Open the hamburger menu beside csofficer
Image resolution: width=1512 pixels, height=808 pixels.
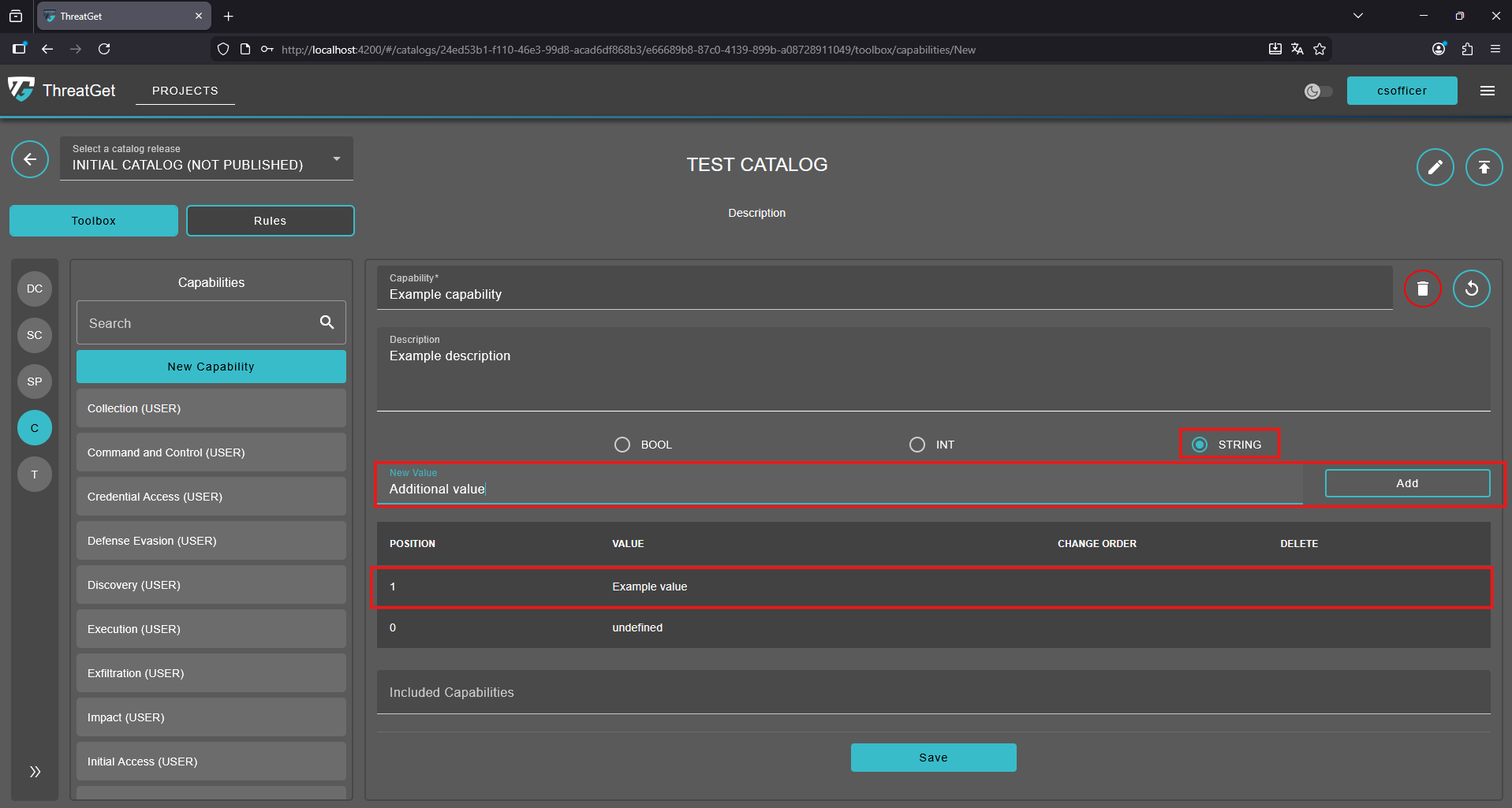point(1487,91)
